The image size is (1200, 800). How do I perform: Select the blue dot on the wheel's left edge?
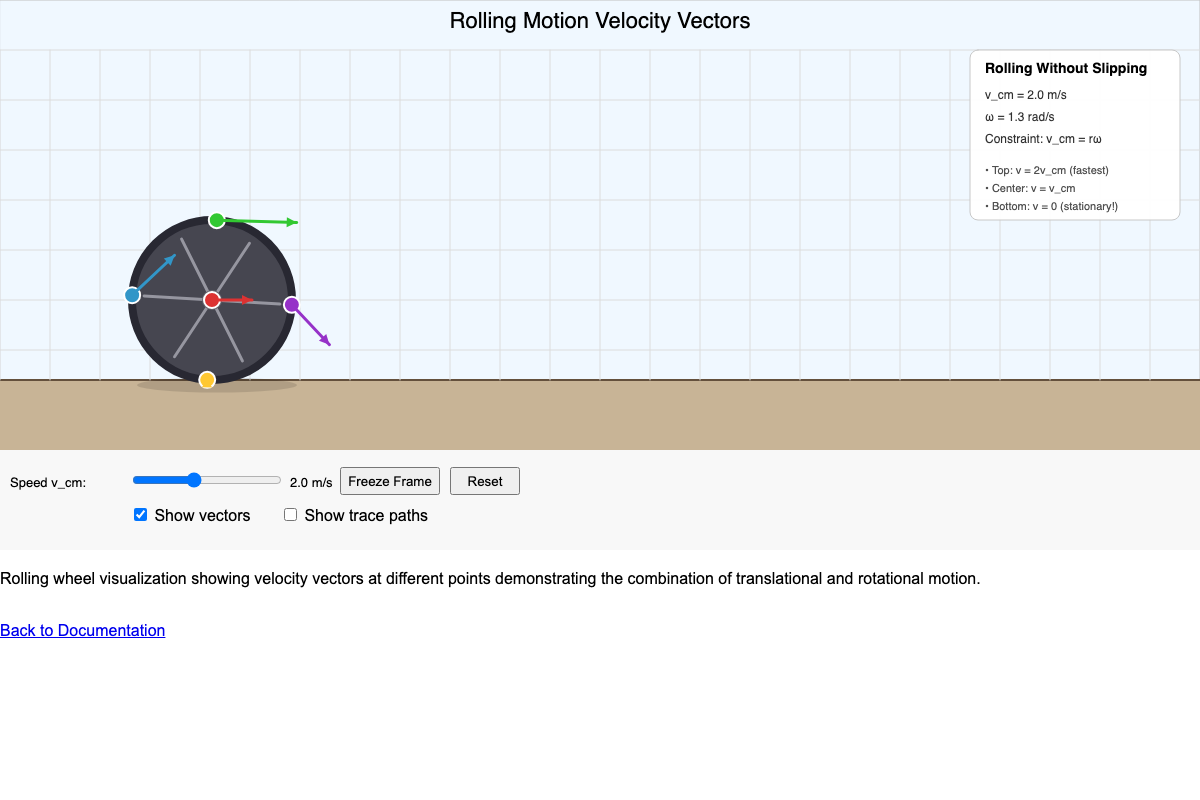click(132, 294)
